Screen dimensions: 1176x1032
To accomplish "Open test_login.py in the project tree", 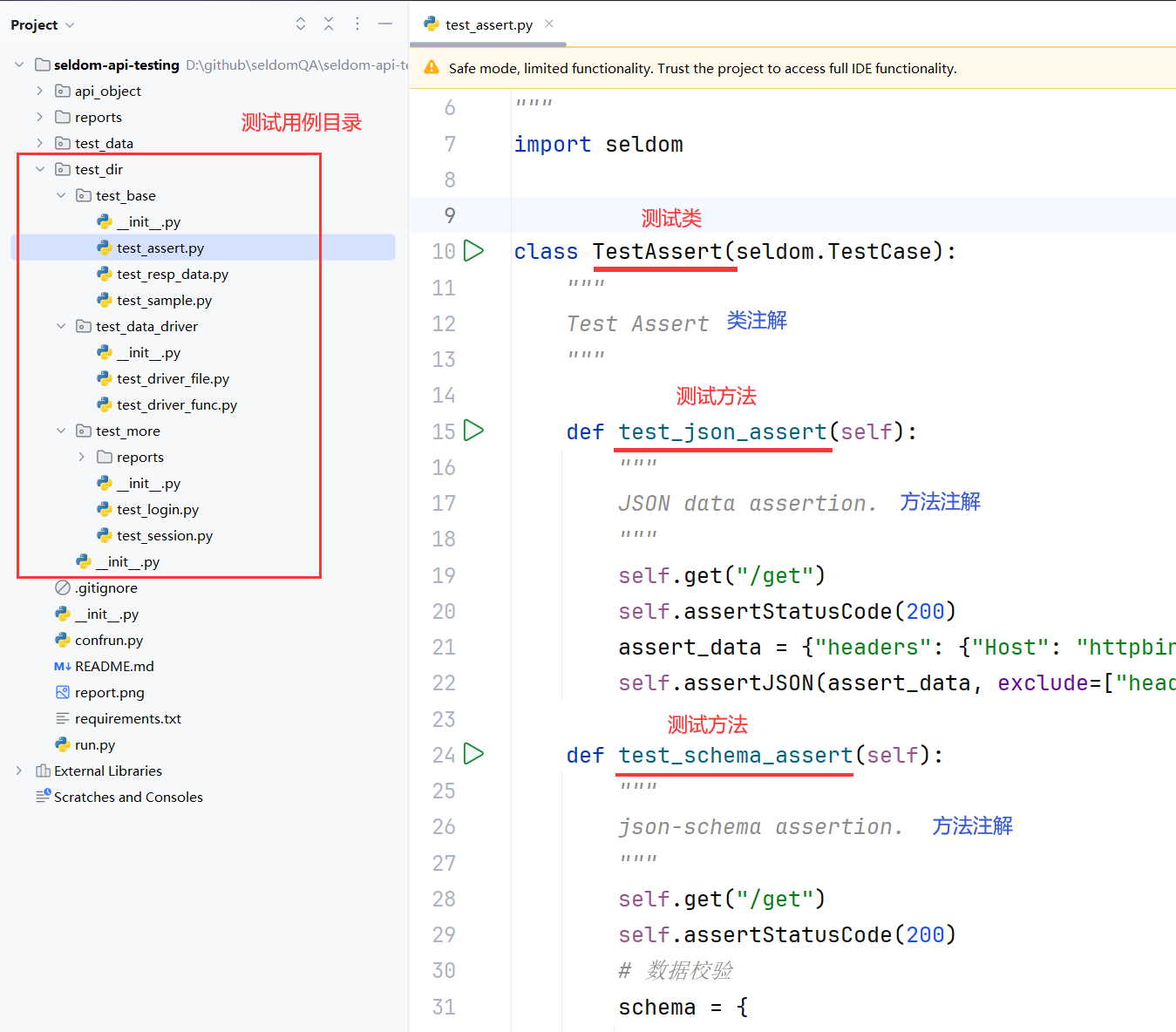I will click(x=157, y=509).
